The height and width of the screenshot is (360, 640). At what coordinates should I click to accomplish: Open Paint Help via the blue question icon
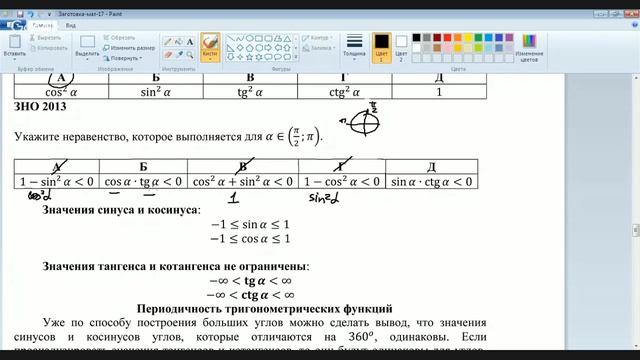(635, 25)
